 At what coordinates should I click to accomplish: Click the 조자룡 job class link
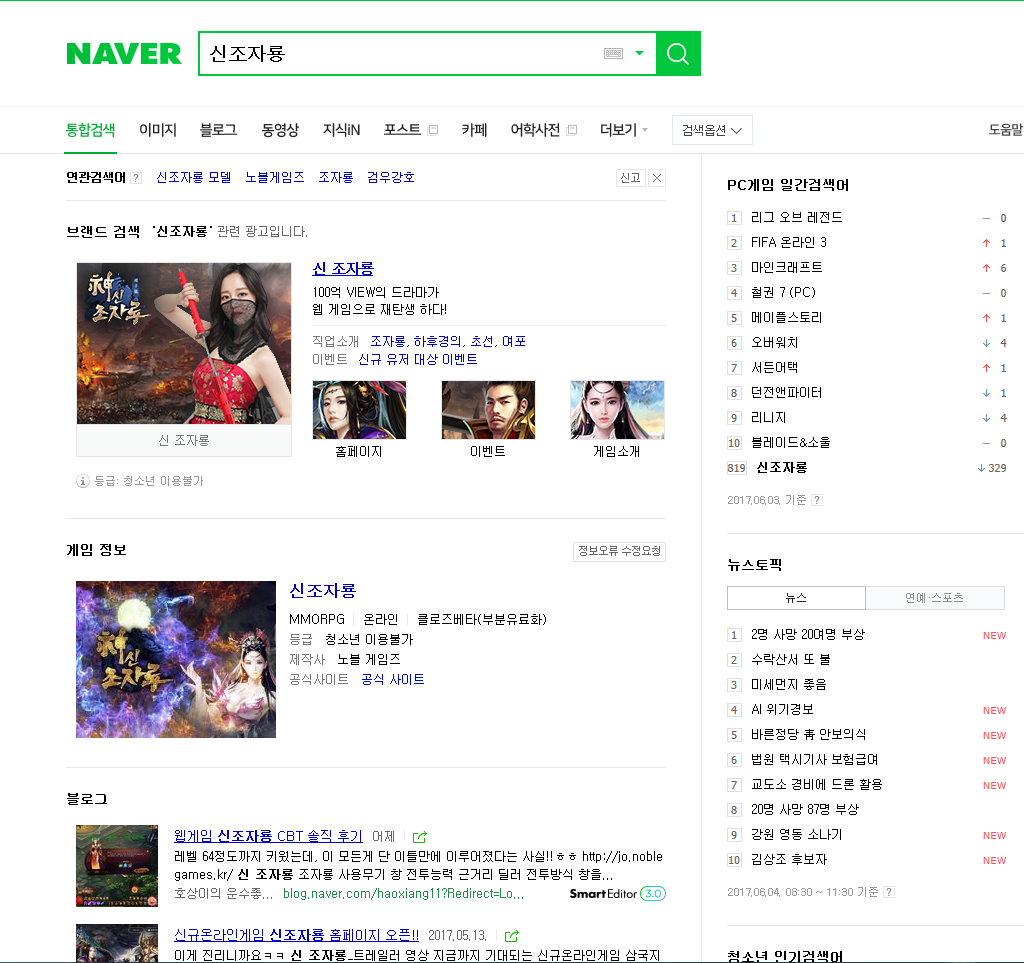pyautogui.click(x=387, y=341)
